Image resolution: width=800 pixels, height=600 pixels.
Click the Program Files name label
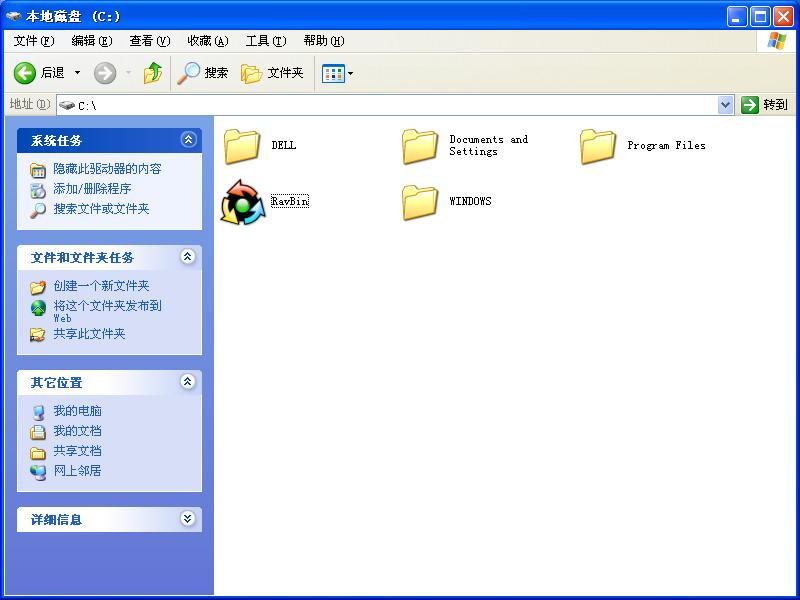666,145
